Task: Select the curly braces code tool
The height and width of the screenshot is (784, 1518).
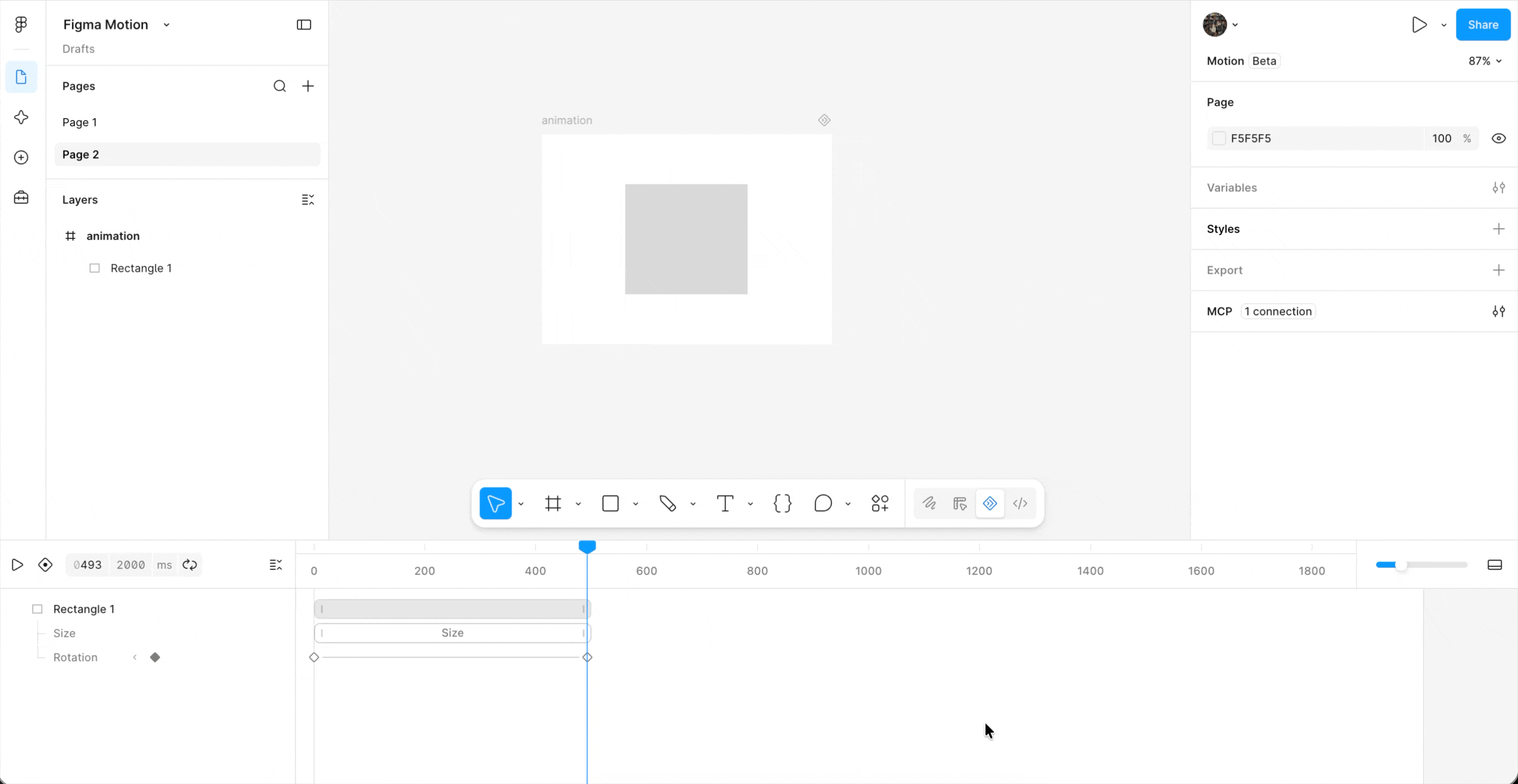Action: click(x=783, y=504)
